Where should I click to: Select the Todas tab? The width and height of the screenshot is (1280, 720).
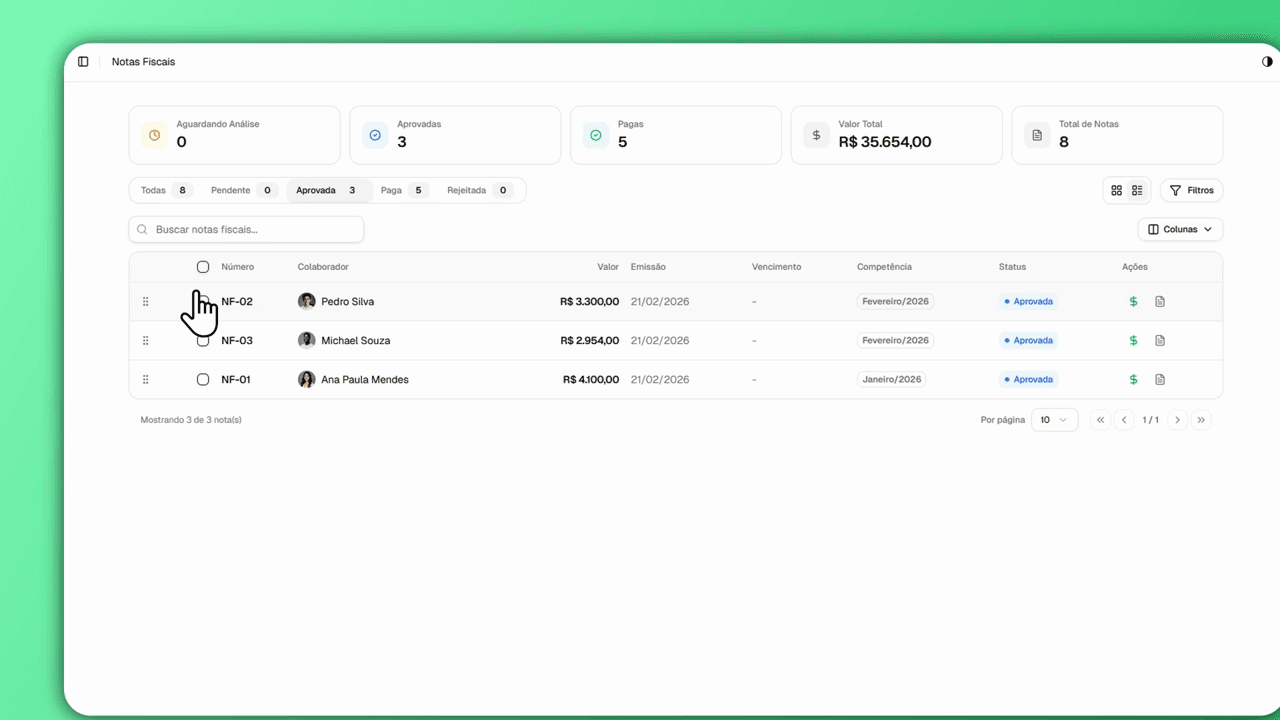click(x=164, y=190)
